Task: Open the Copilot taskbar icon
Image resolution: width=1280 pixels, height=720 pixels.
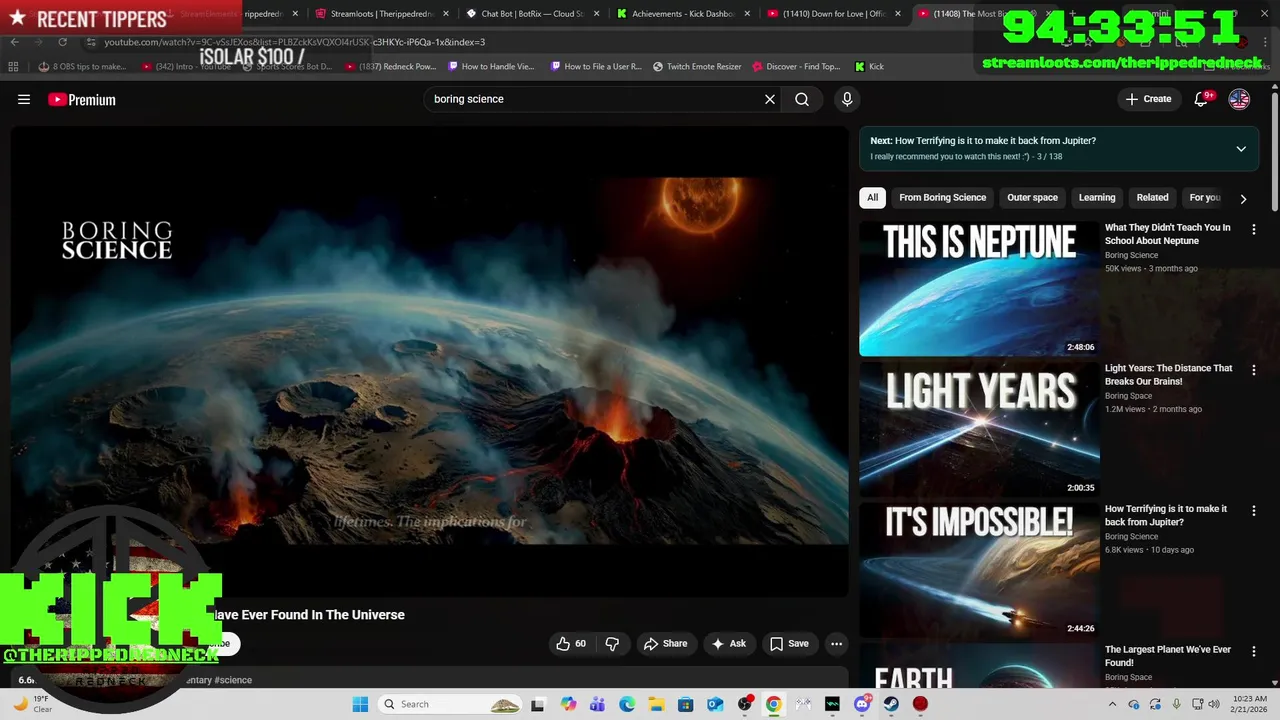Action: tap(568, 704)
